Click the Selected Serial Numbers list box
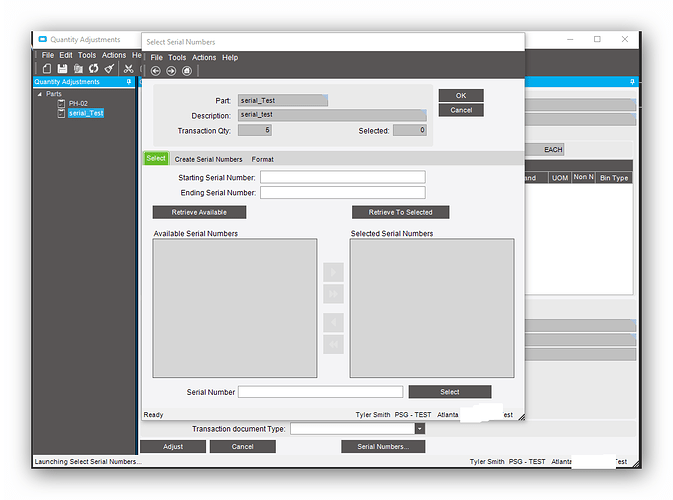This screenshot has width=673, height=500. [432, 308]
